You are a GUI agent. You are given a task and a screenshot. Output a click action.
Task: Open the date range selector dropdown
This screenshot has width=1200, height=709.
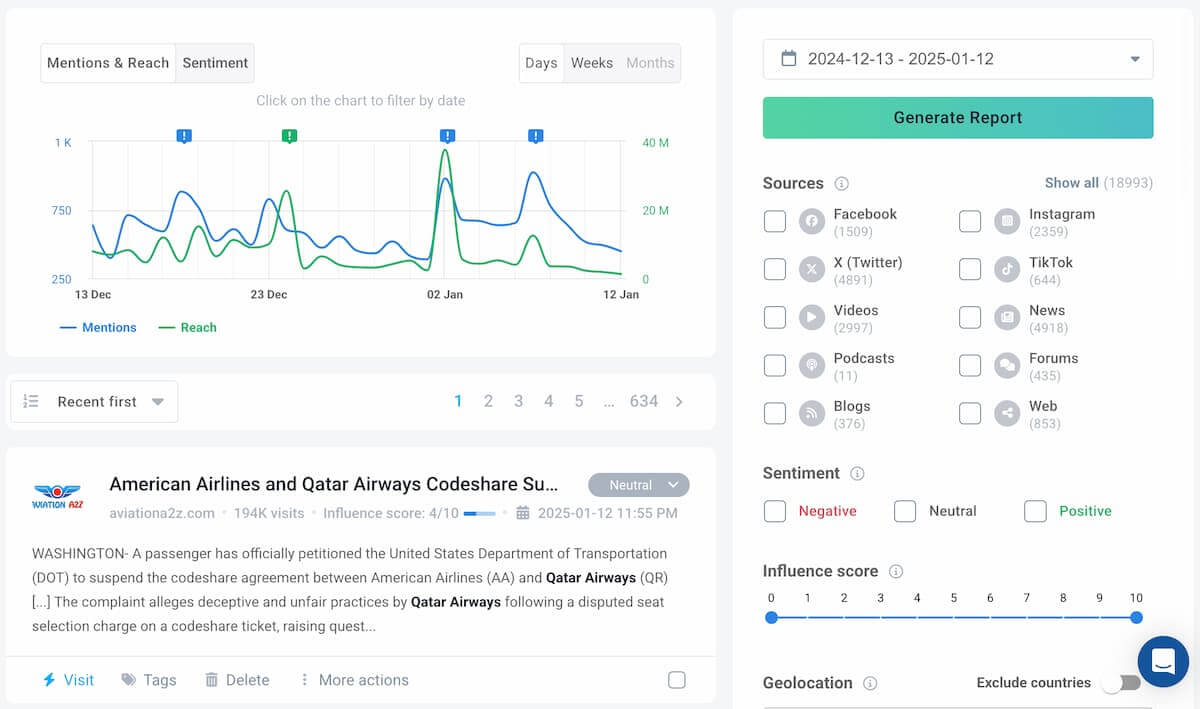(x=1137, y=59)
